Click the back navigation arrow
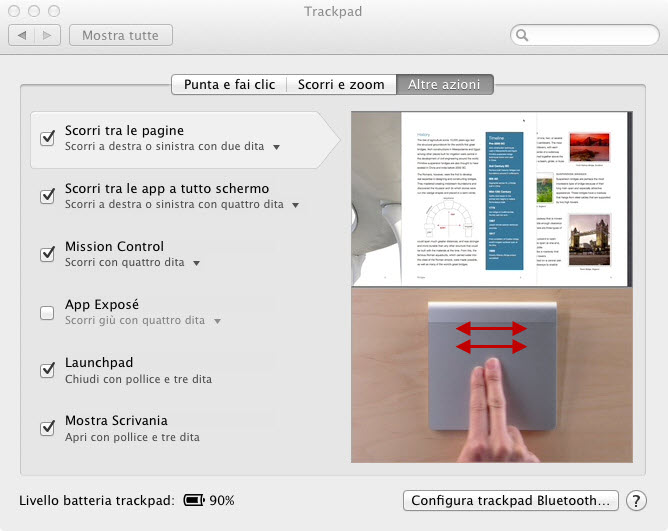The height and width of the screenshot is (531, 668). click(x=22, y=35)
